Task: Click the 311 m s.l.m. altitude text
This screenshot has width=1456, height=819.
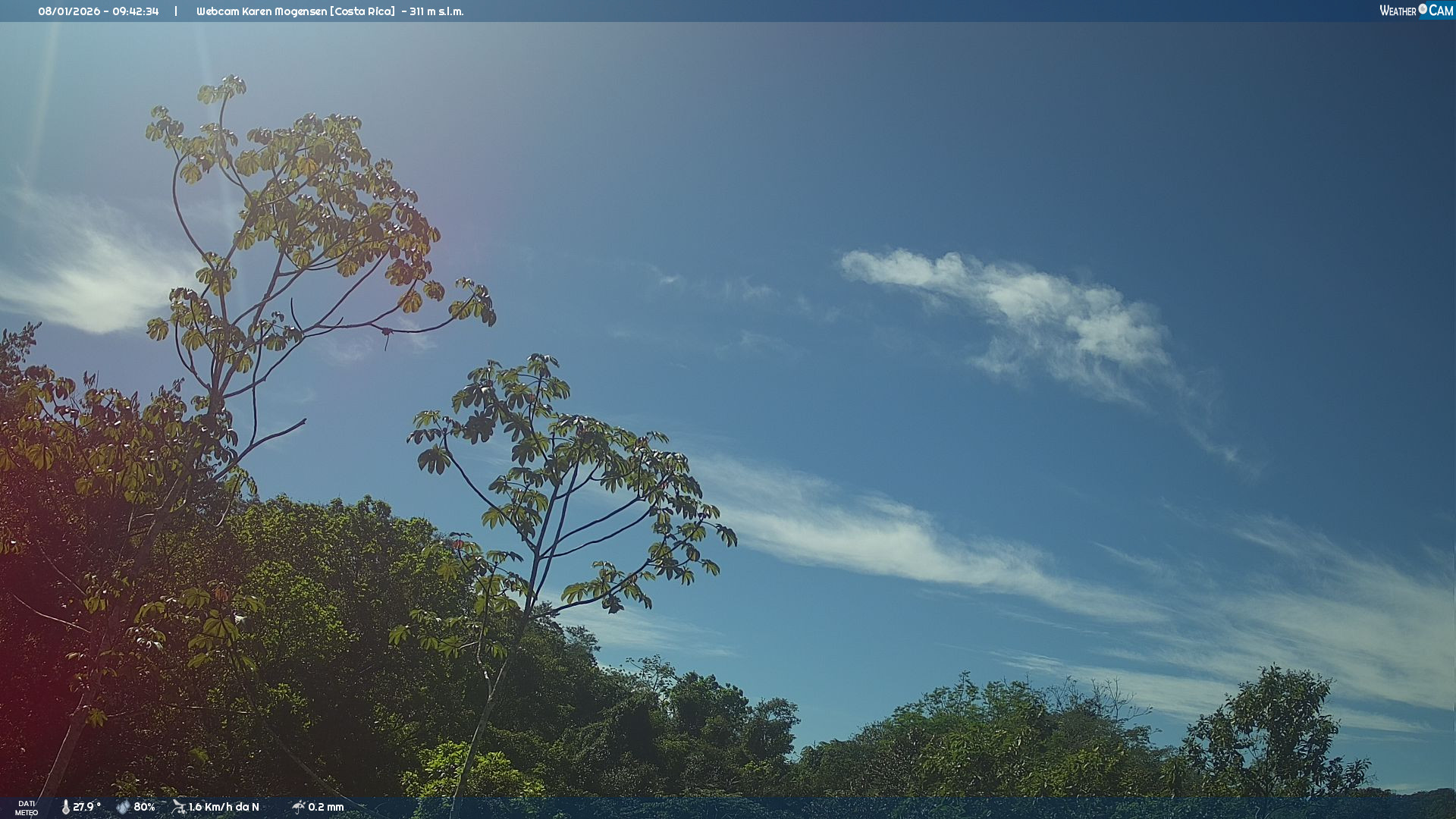Action: 437,11
